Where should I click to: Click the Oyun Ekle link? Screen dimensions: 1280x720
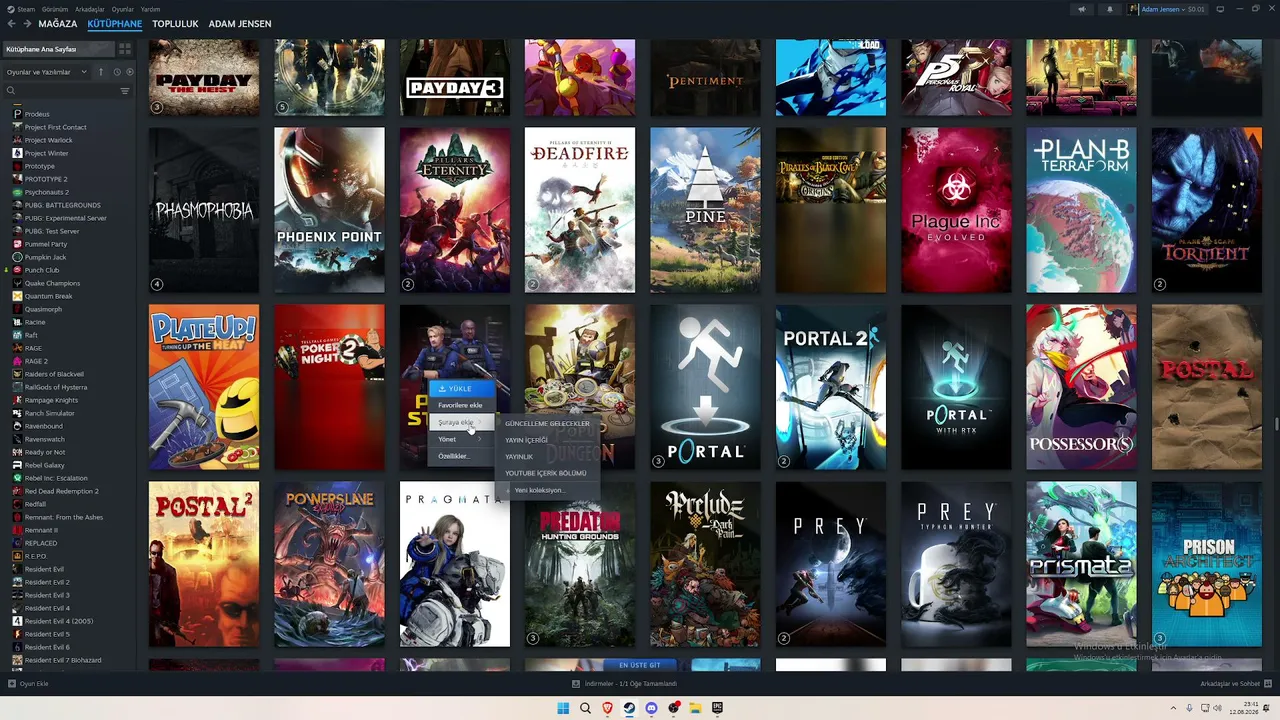click(34, 684)
